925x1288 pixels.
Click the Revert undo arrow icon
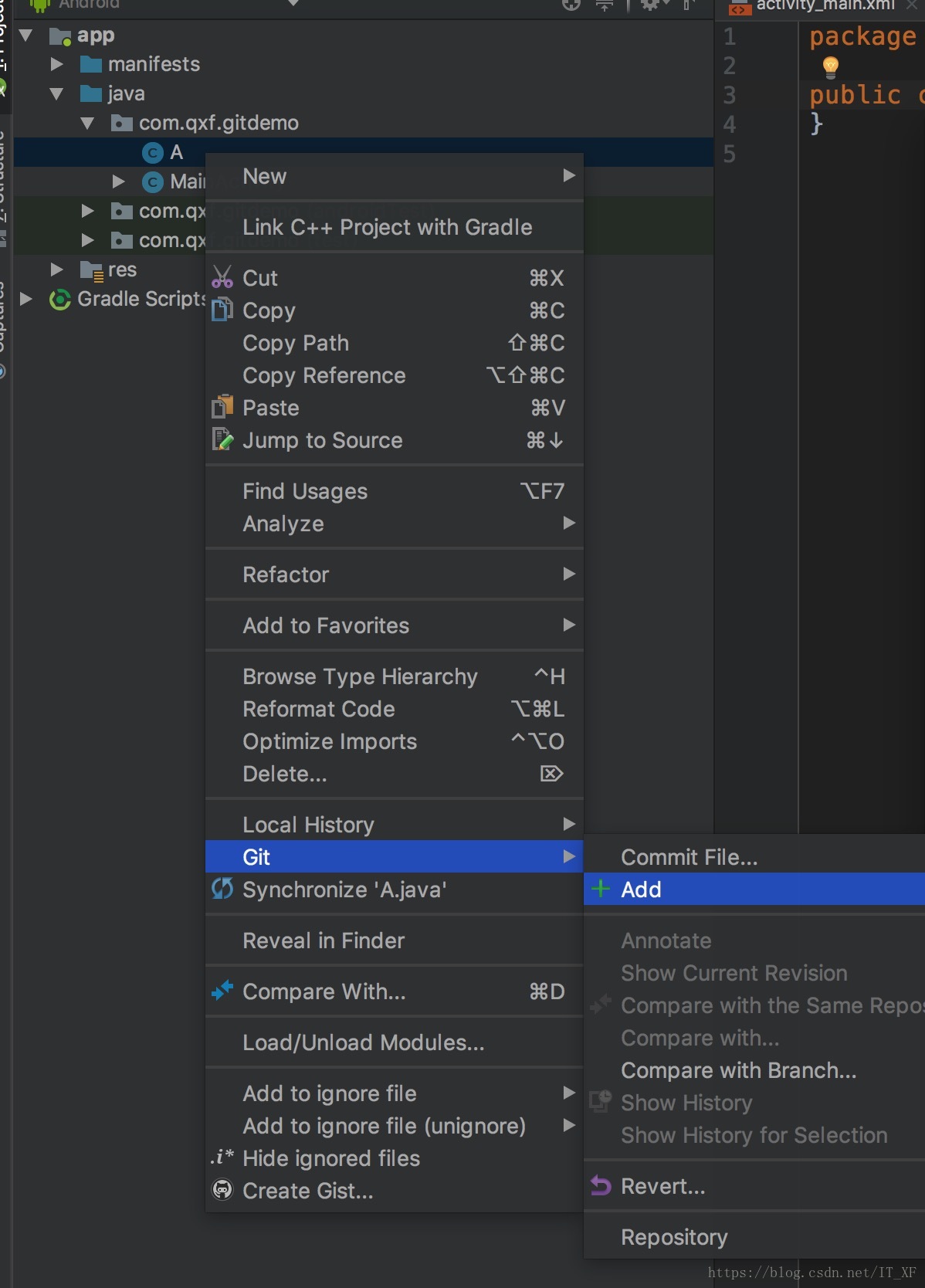(x=601, y=1185)
